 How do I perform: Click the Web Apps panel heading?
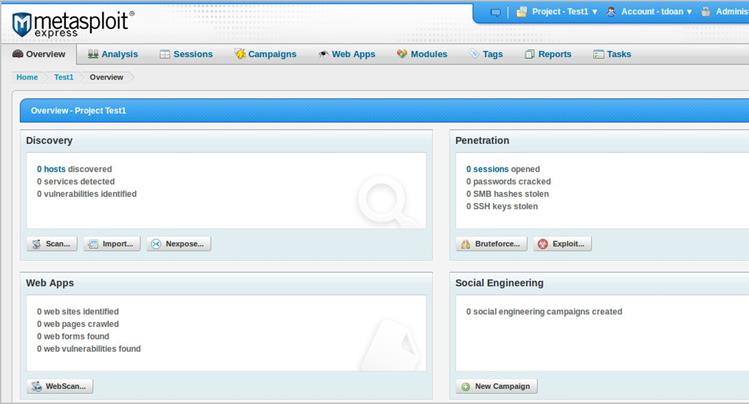click(50, 283)
